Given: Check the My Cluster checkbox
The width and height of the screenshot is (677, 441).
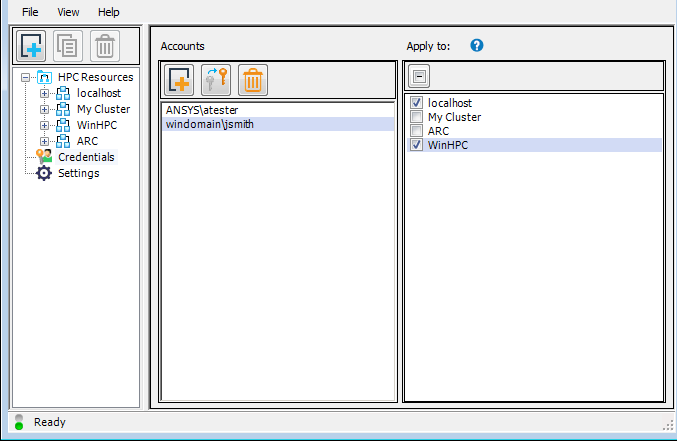Looking at the screenshot, I should click(x=416, y=117).
